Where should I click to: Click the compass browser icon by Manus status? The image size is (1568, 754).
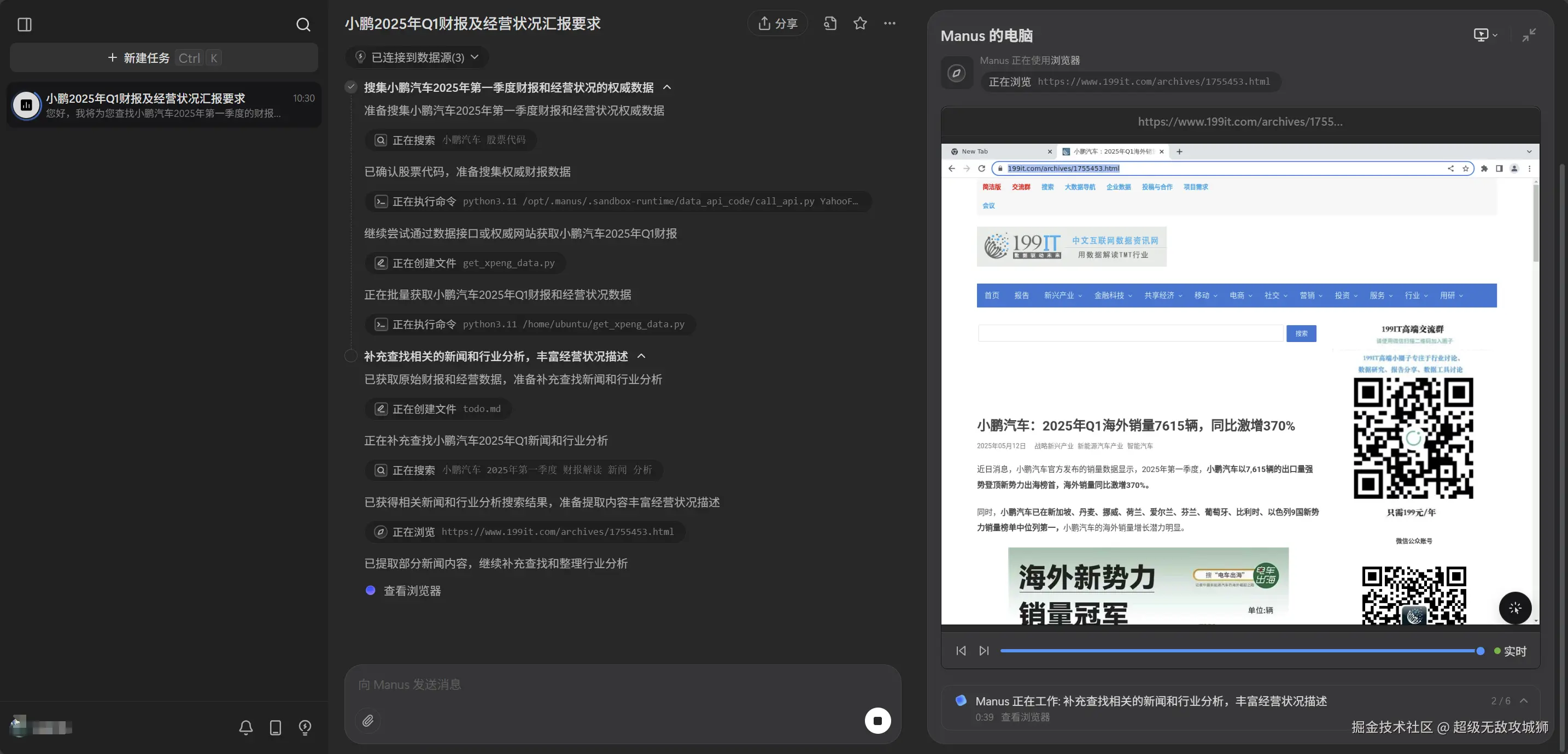coord(956,73)
